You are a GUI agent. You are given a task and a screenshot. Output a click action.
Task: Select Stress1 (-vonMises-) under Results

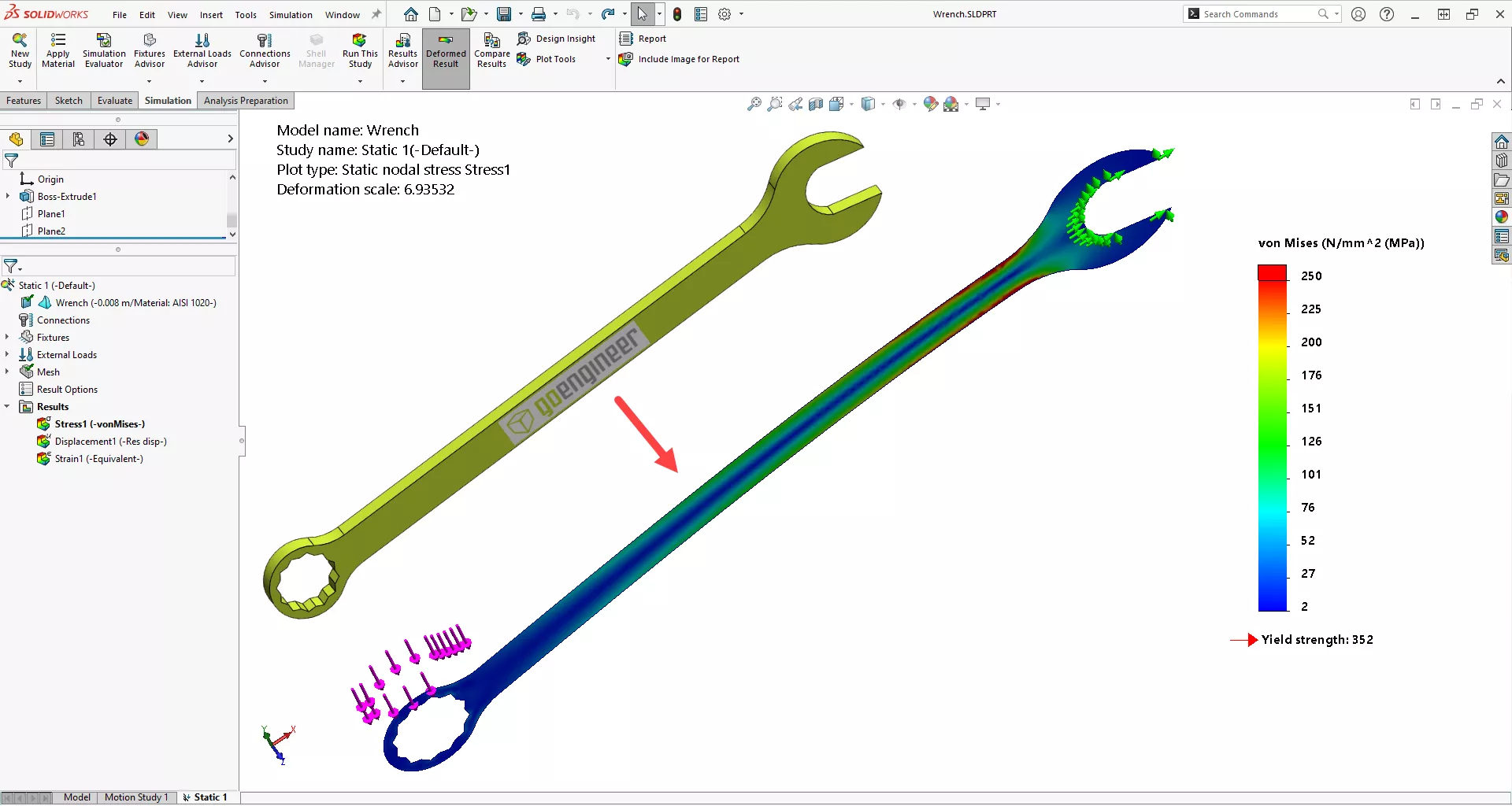coord(99,423)
